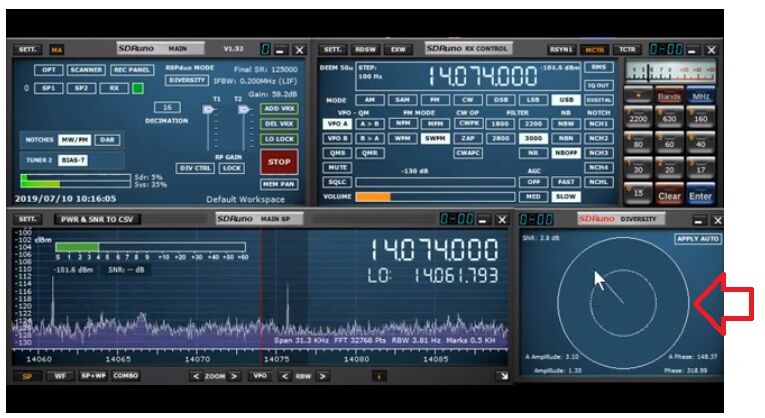Enable the NCH1 notch
Screen dimensions: 765x418
point(598,124)
